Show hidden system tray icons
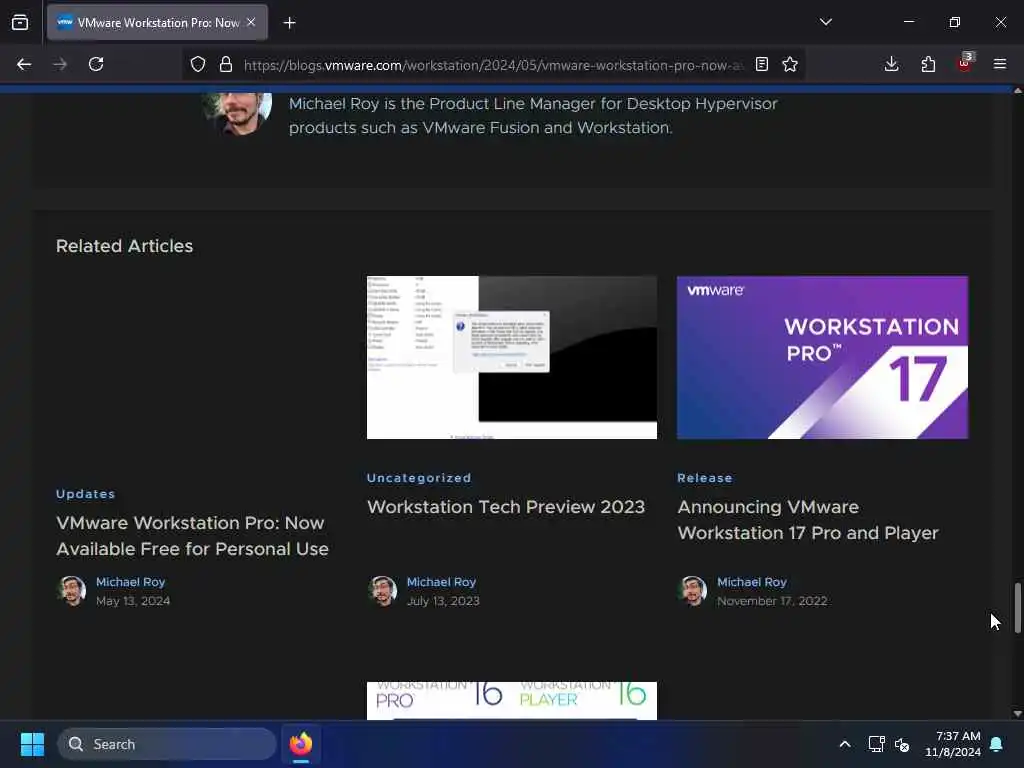The image size is (1024, 768). pyautogui.click(x=844, y=744)
